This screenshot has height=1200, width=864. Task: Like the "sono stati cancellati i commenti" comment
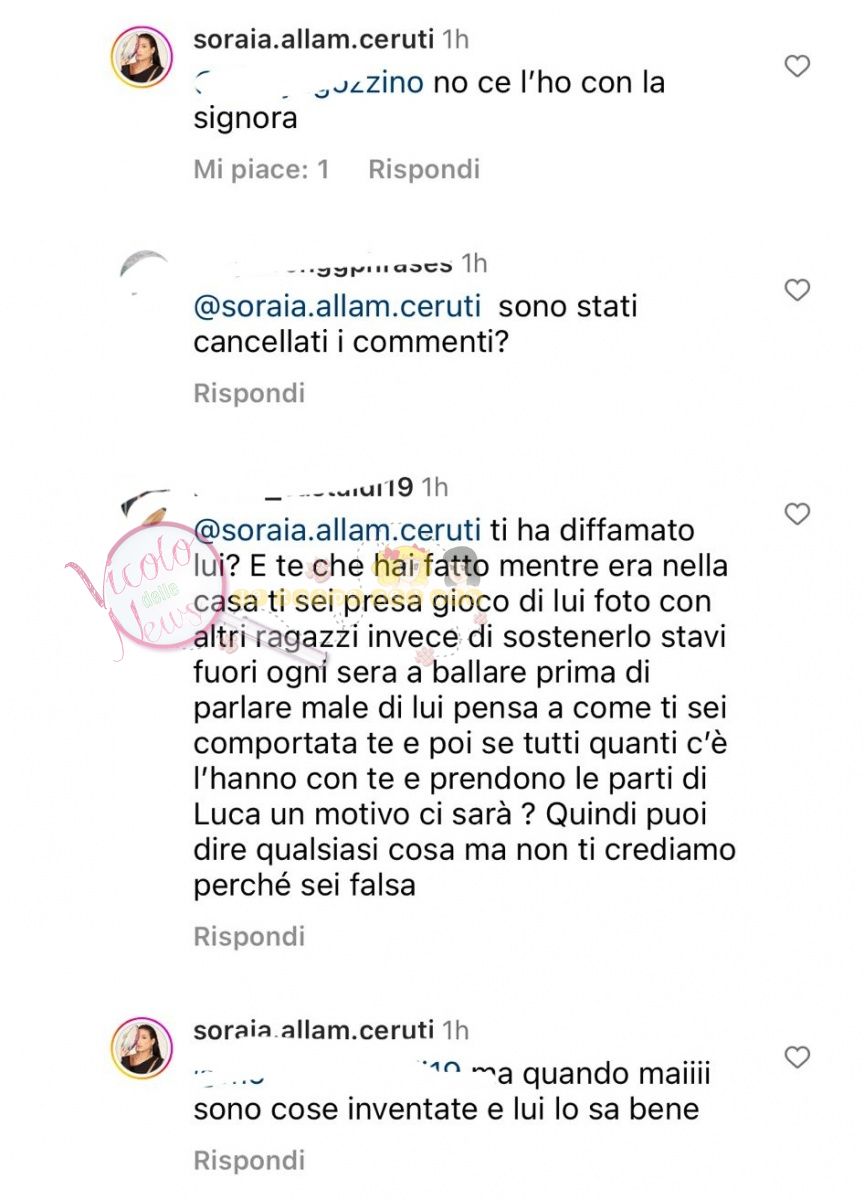[x=797, y=291]
